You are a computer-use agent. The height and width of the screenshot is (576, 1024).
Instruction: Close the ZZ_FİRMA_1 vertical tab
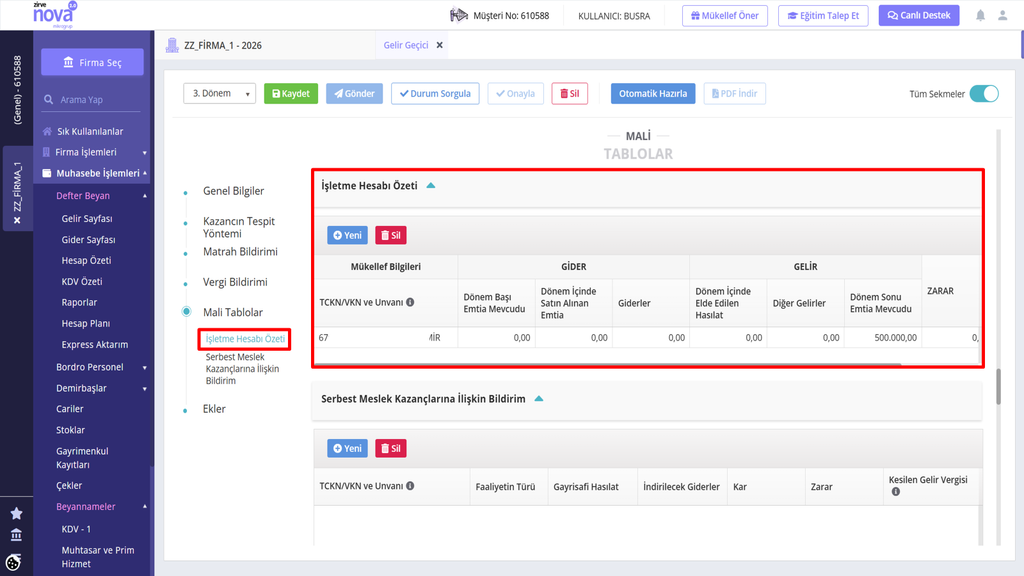pos(17,221)
